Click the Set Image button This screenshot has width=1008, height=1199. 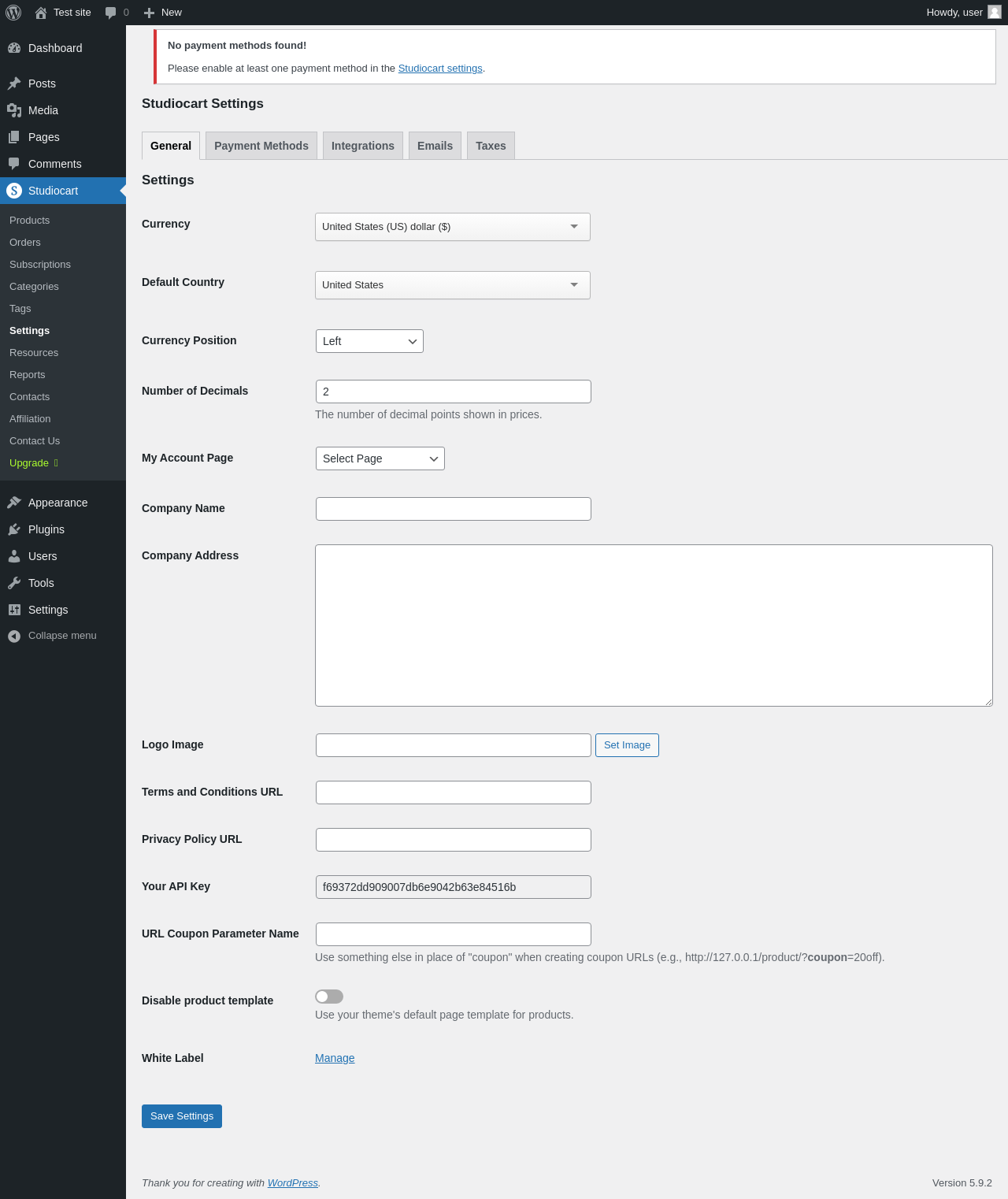(x=627, y=745)
